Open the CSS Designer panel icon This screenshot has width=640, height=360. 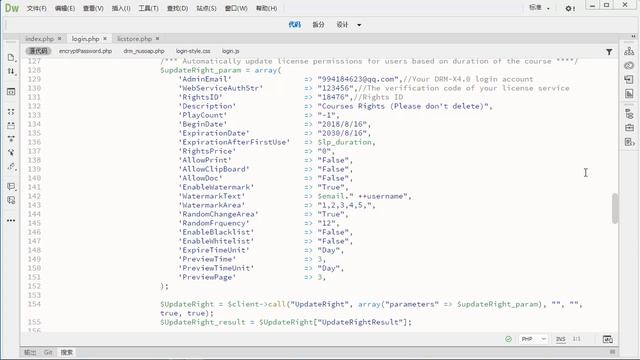point(629,94)
